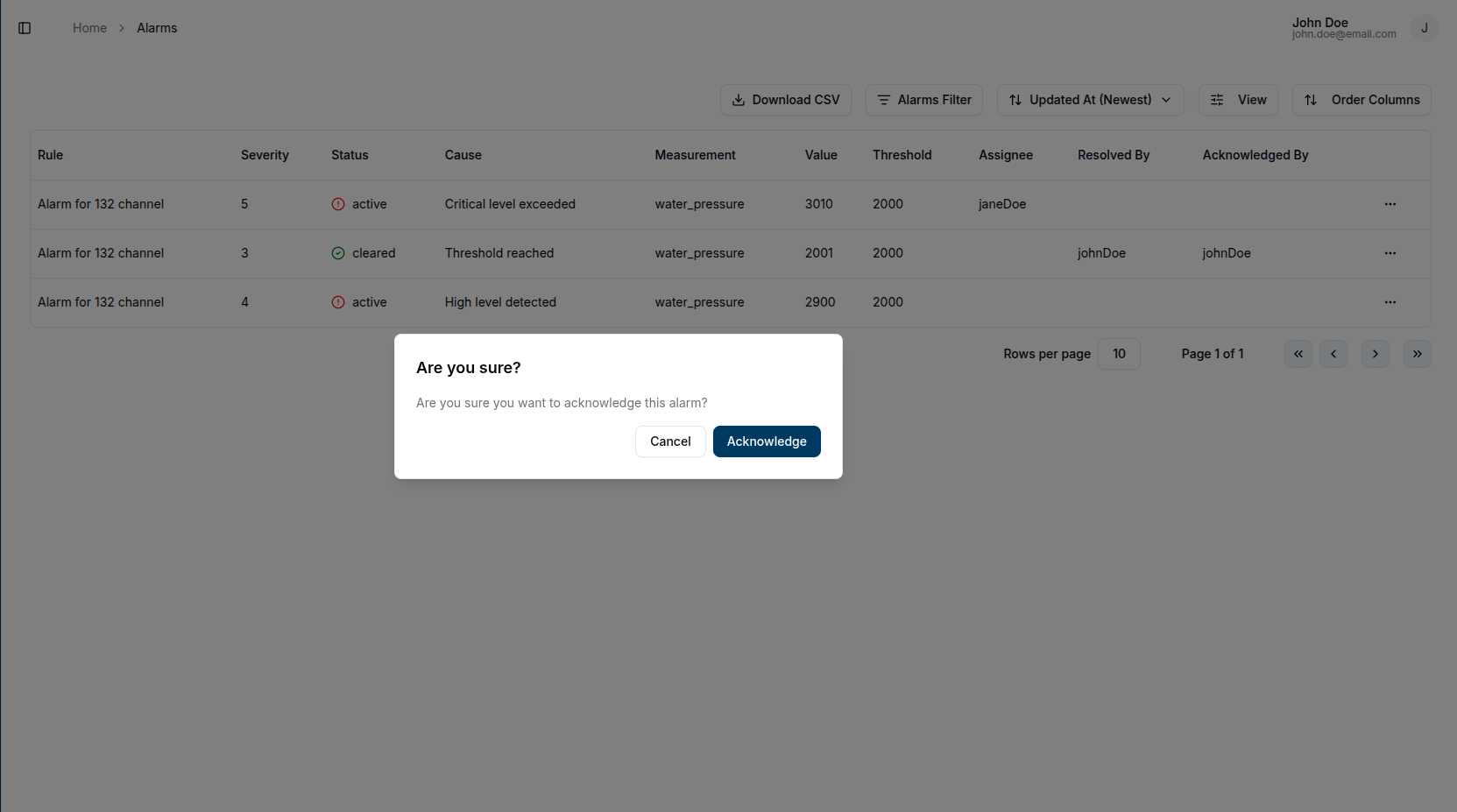
Task: Click the Rows per page value field
Action: (x=1119, y=354)
